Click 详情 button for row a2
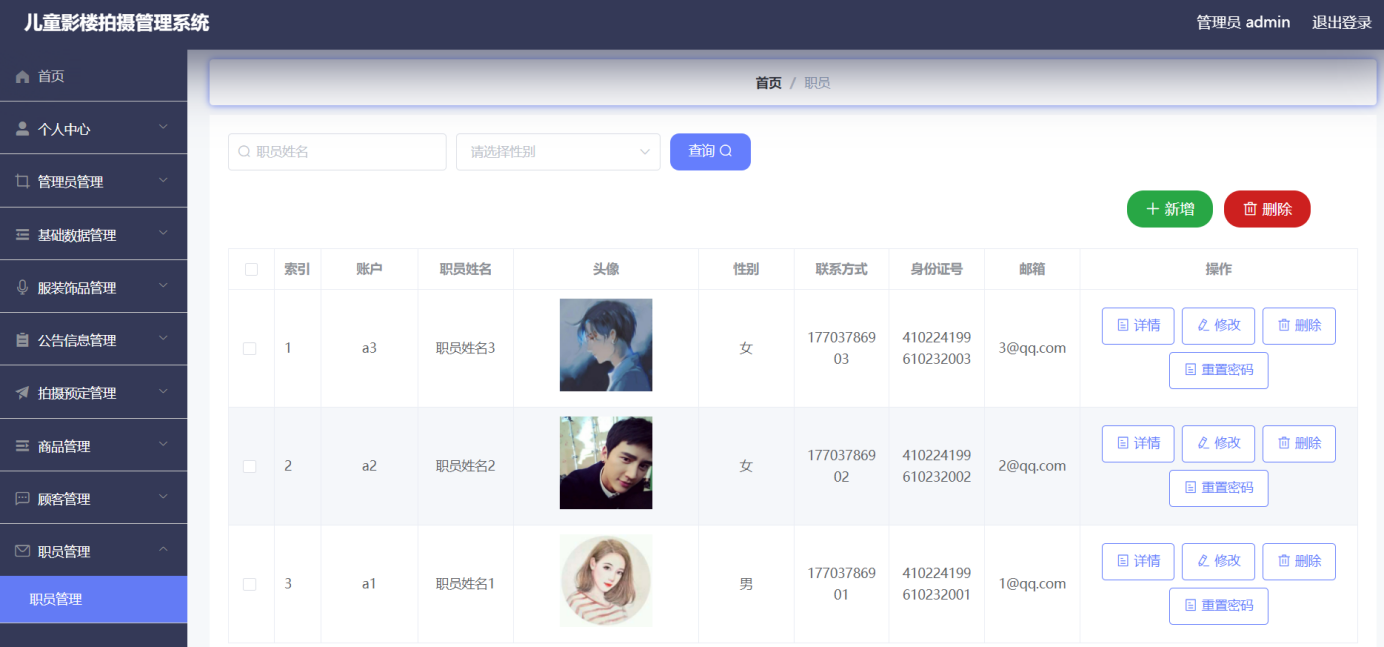Viewport: 1384px width, 647px height. point(1138,443)
